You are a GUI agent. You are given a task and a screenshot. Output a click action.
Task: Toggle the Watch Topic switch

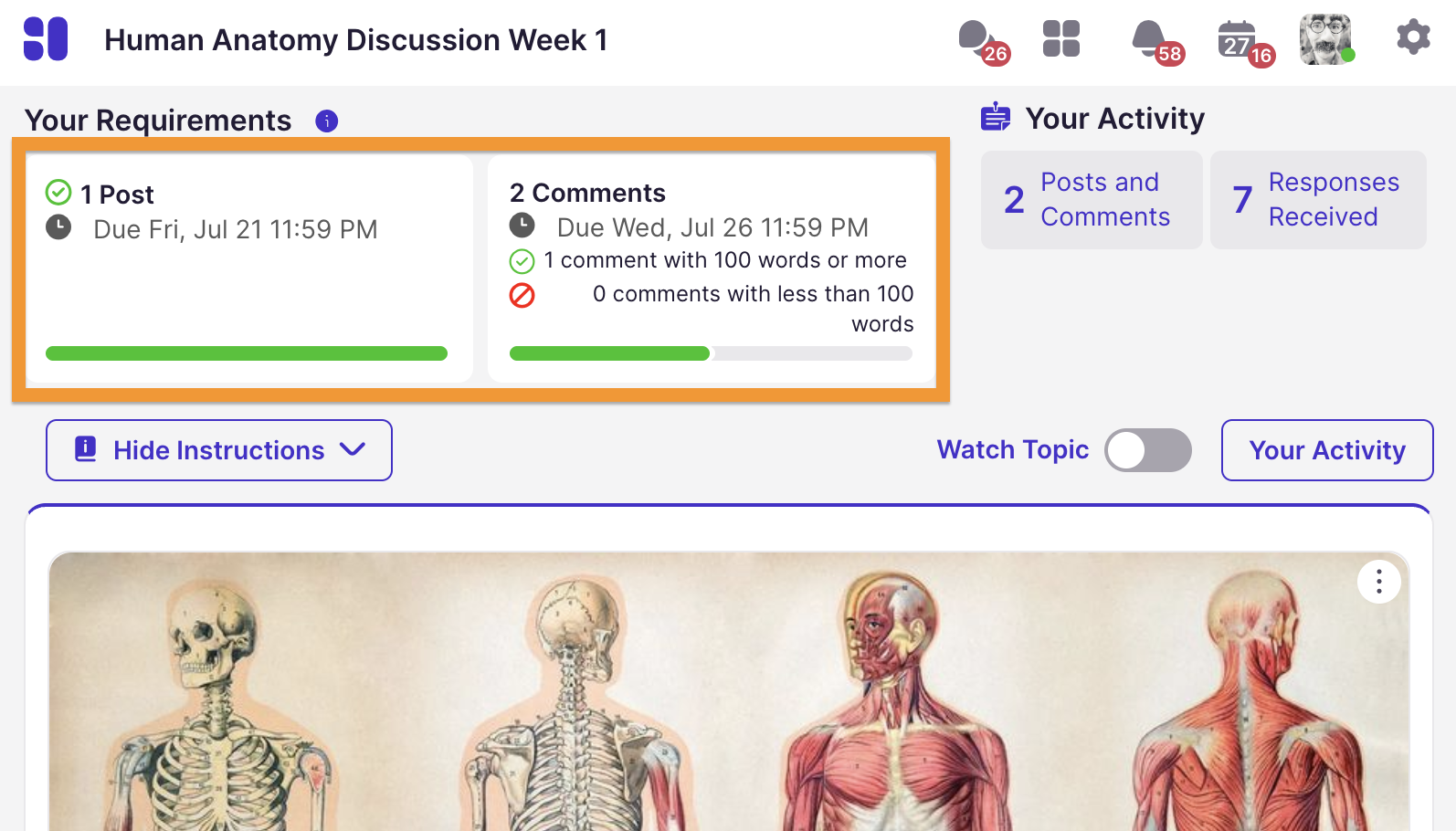pyautogui.click(x=1148, y=450)
